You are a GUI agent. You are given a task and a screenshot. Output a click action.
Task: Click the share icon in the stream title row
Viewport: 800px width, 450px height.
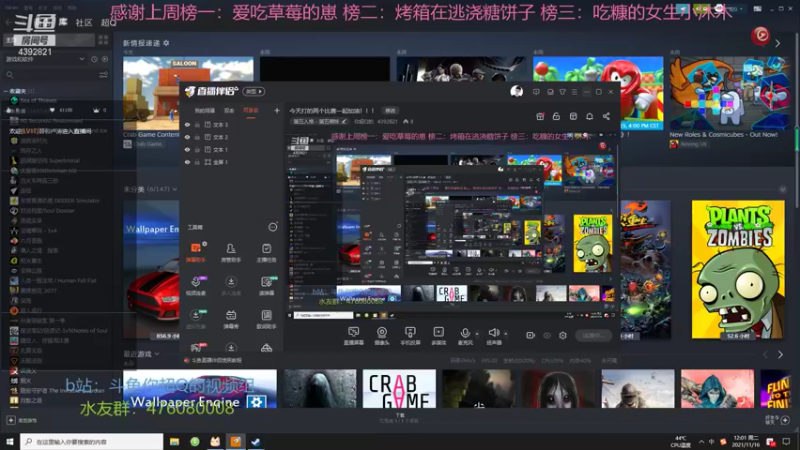[x=606, y=116]
